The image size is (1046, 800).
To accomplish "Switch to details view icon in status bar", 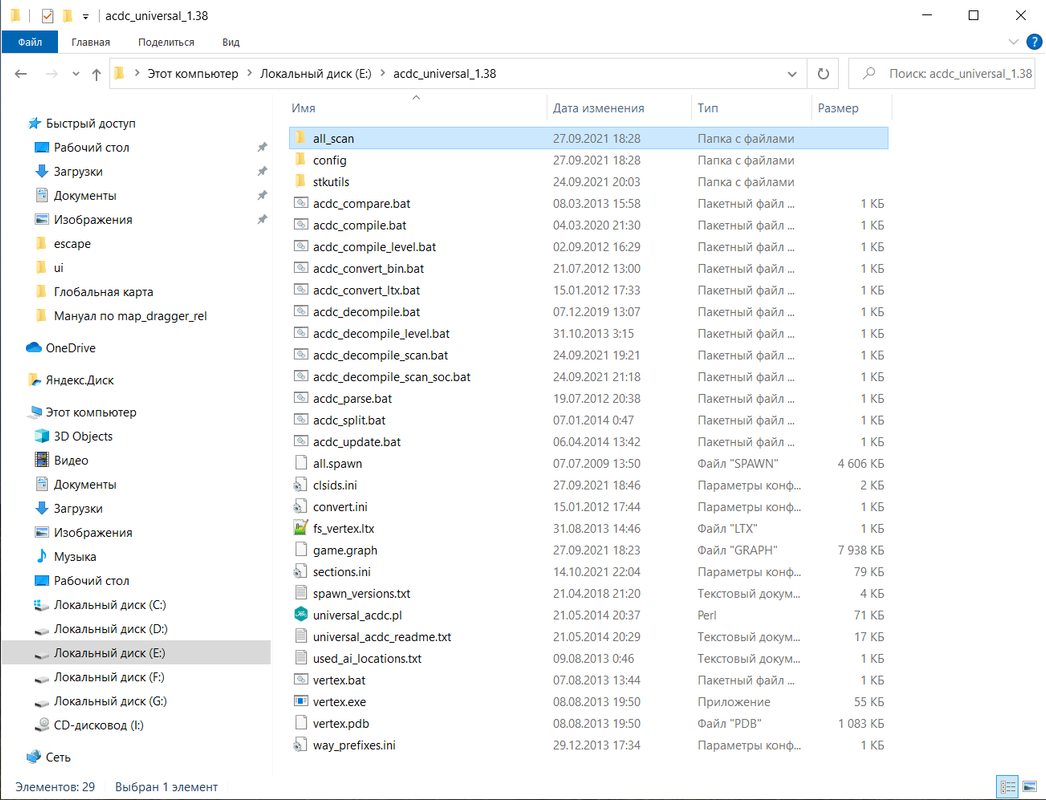I will pos(1007,787).
